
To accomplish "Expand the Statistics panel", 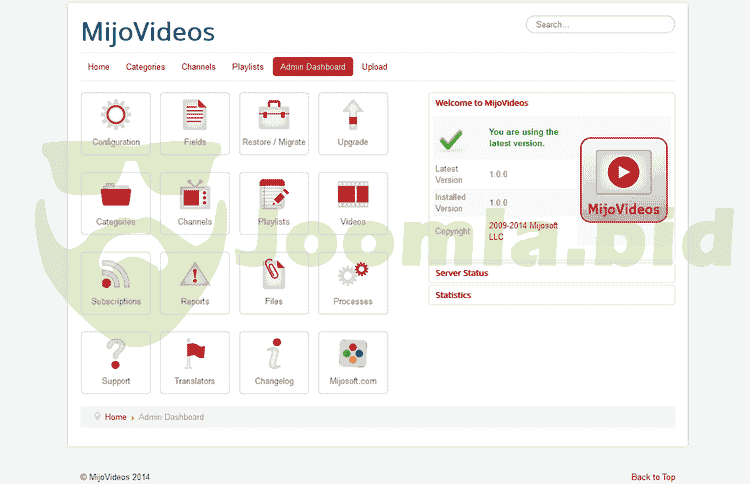I will (453, 295).
